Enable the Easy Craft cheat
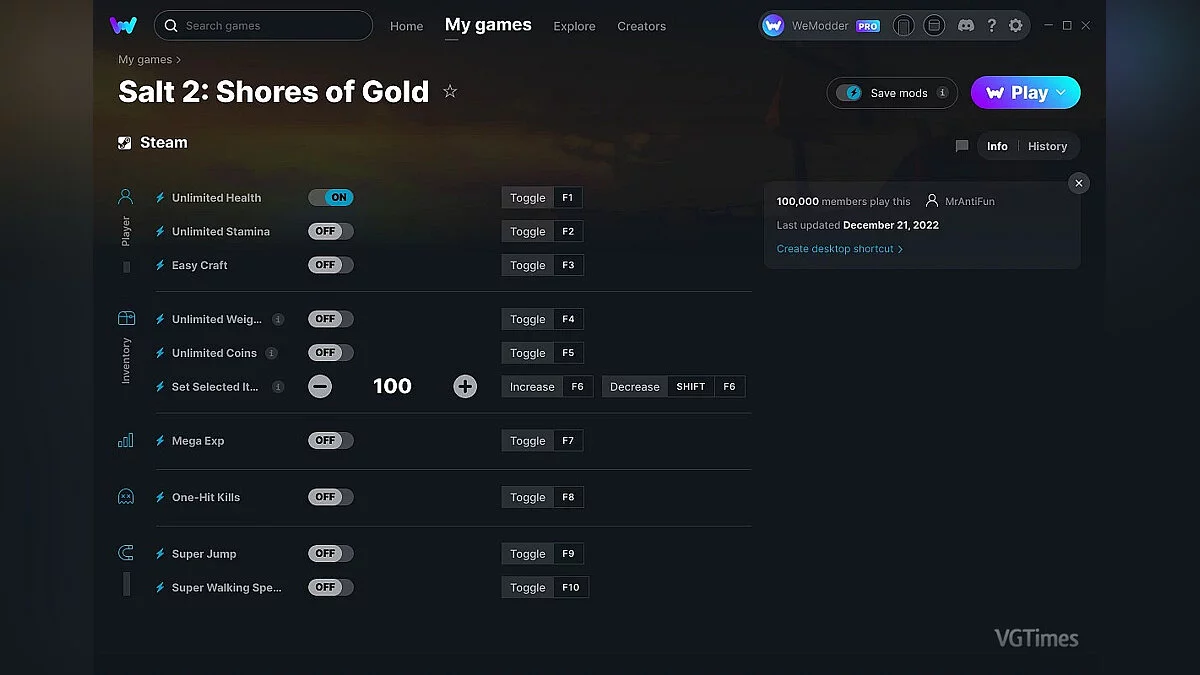Image resolution: width=1200 pixels, height=675 pixels. coord(330,264)
